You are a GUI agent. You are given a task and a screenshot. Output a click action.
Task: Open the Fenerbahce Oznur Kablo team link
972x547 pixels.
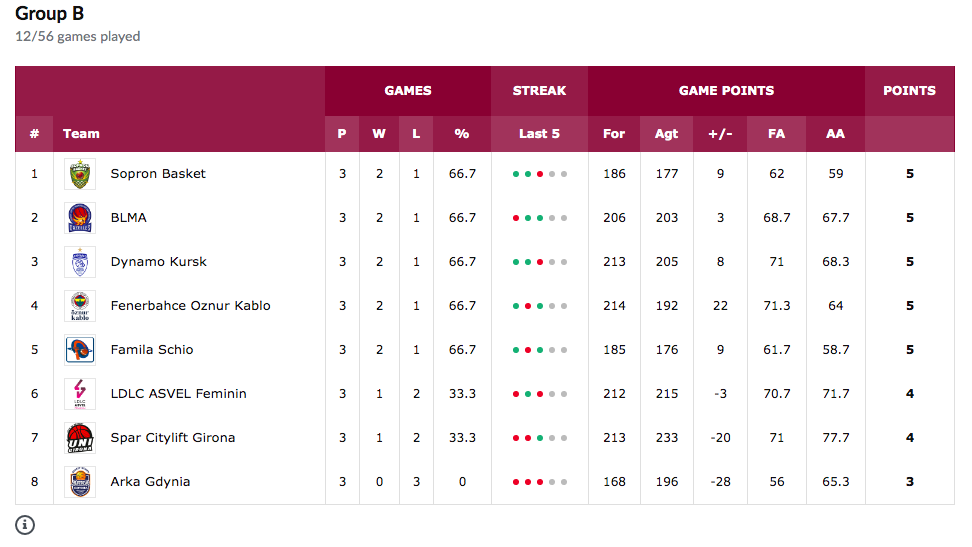(x=190, y=306)
